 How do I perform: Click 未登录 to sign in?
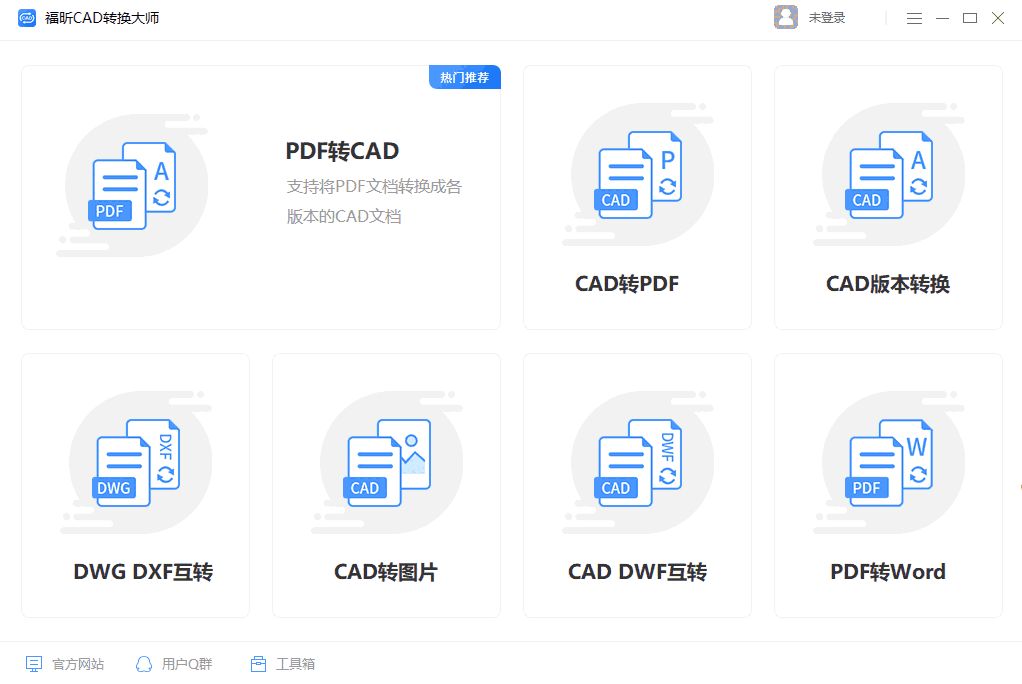(826, 17)
